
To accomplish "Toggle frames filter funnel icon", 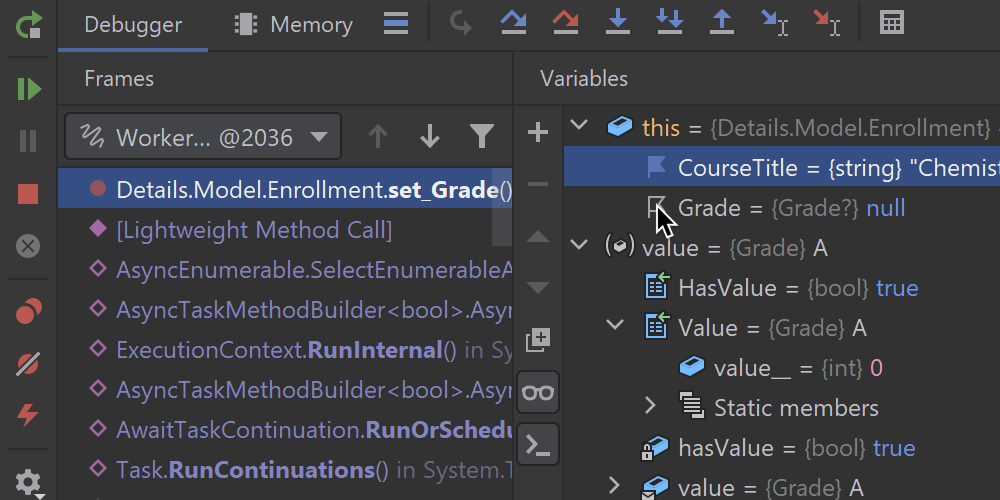I will point(482,136).
